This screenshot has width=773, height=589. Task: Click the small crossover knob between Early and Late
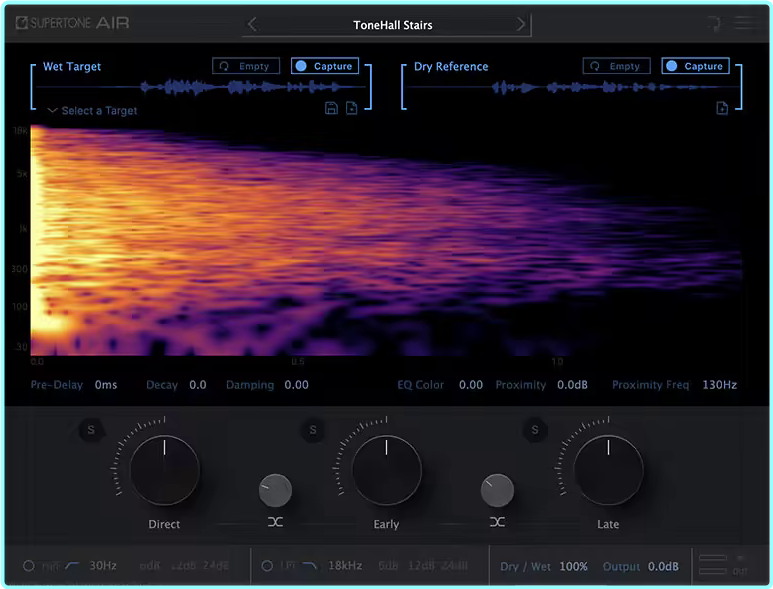(x=497, y=490)
